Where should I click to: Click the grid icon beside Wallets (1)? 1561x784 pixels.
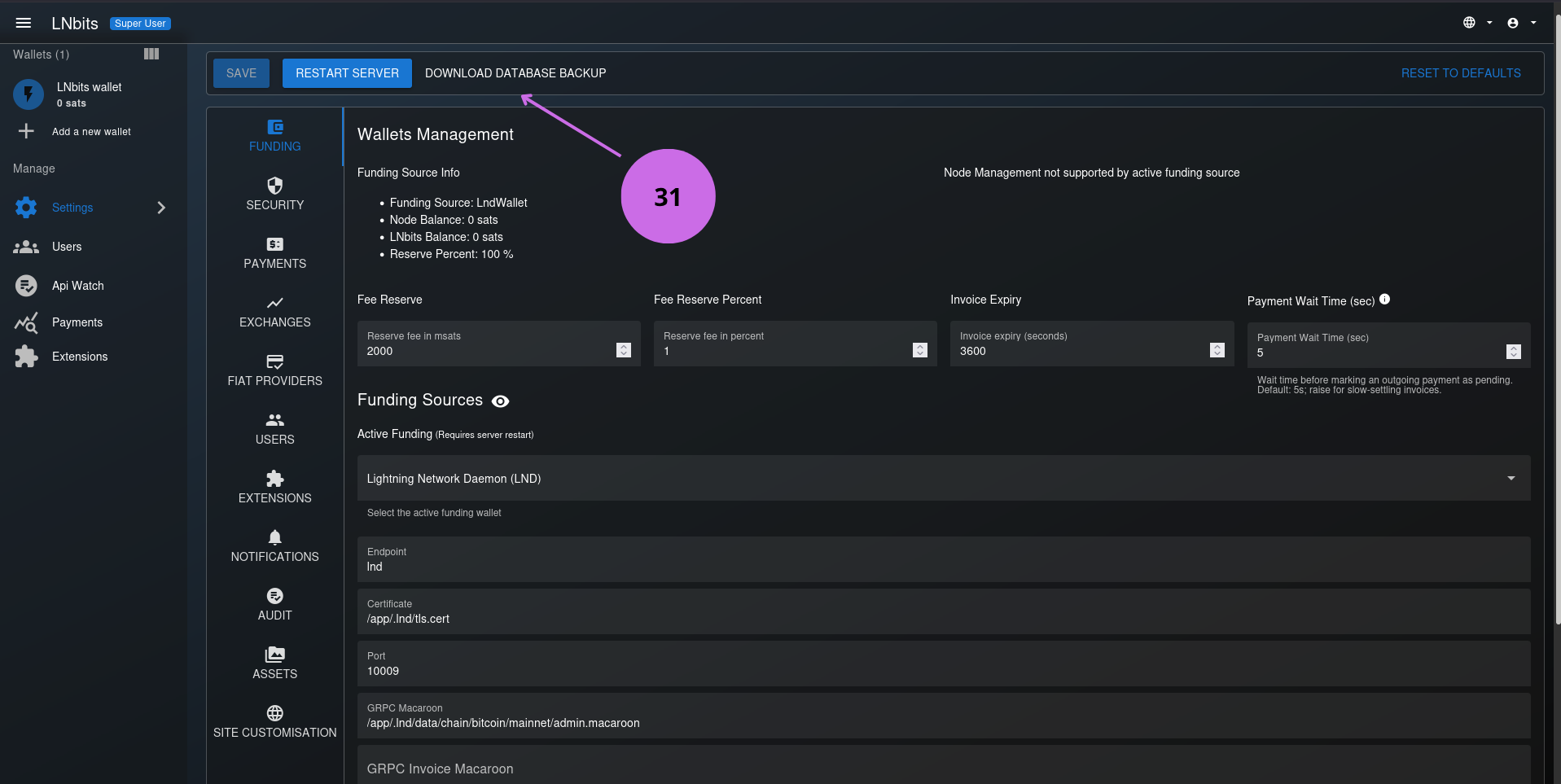point(151,54)
